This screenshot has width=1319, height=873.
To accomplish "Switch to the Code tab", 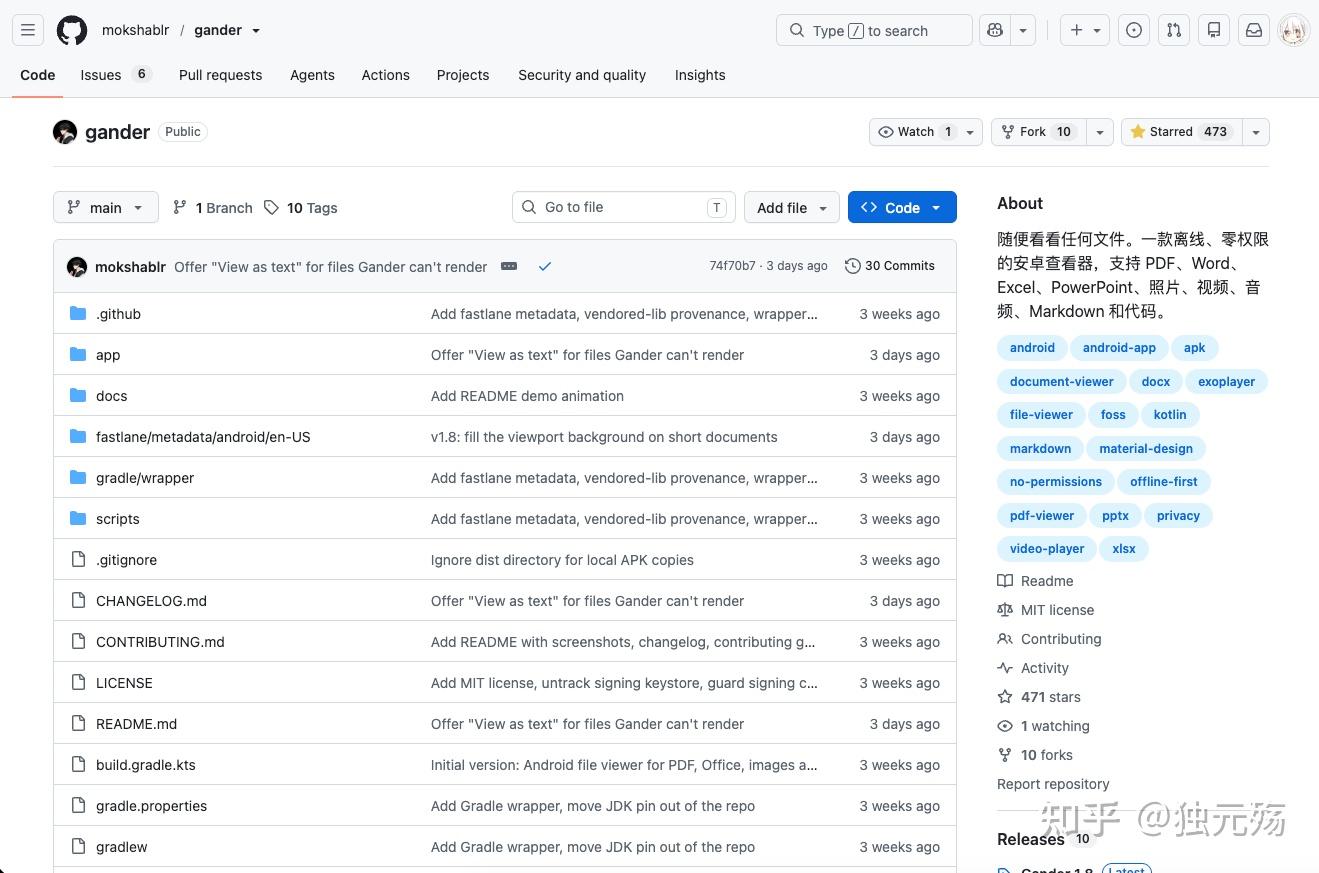I will pyautogui.click(x=38, y=75).
